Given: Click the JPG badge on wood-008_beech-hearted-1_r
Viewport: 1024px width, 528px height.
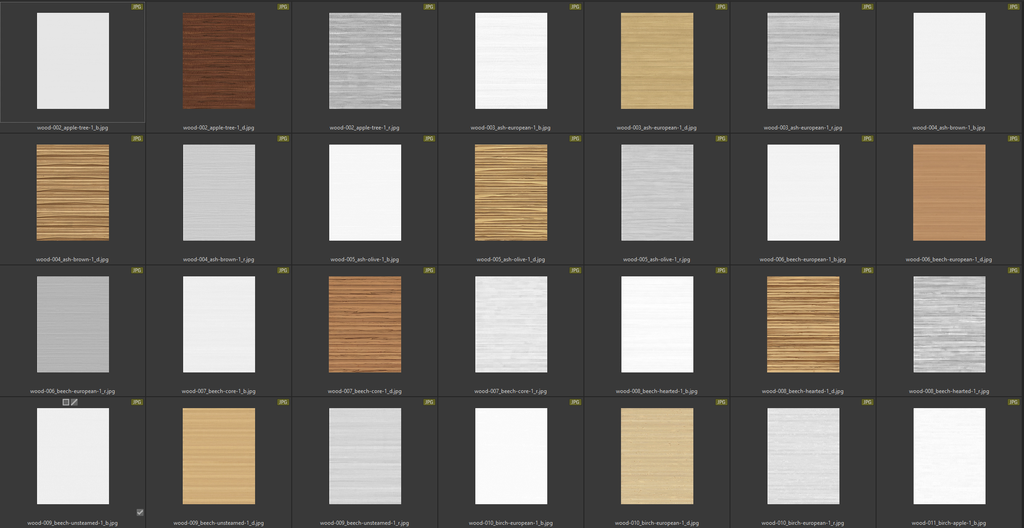Looking at the screenshot, I should (1013, 271).
